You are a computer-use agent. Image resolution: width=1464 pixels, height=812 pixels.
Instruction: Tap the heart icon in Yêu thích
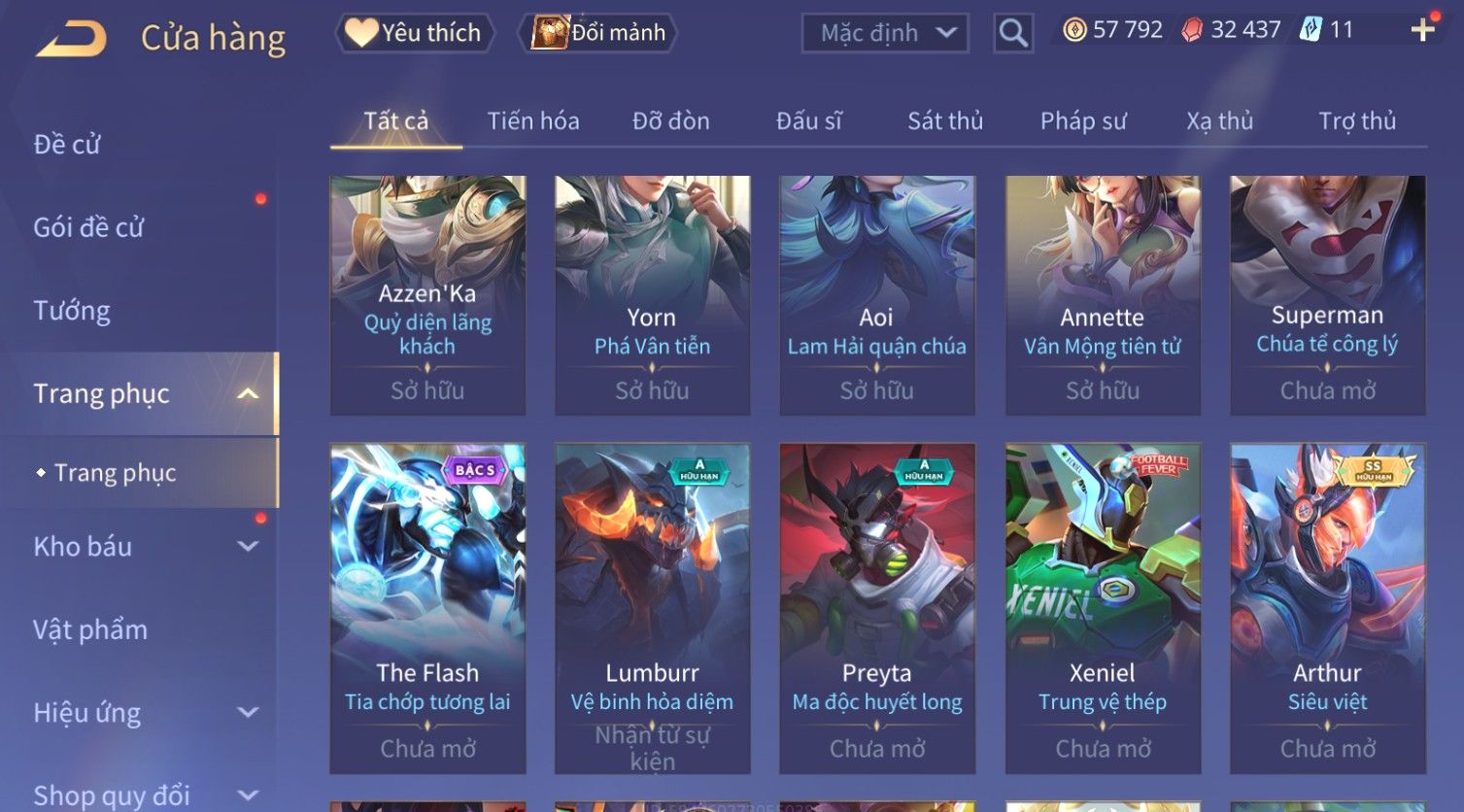[x=361, y=33]
